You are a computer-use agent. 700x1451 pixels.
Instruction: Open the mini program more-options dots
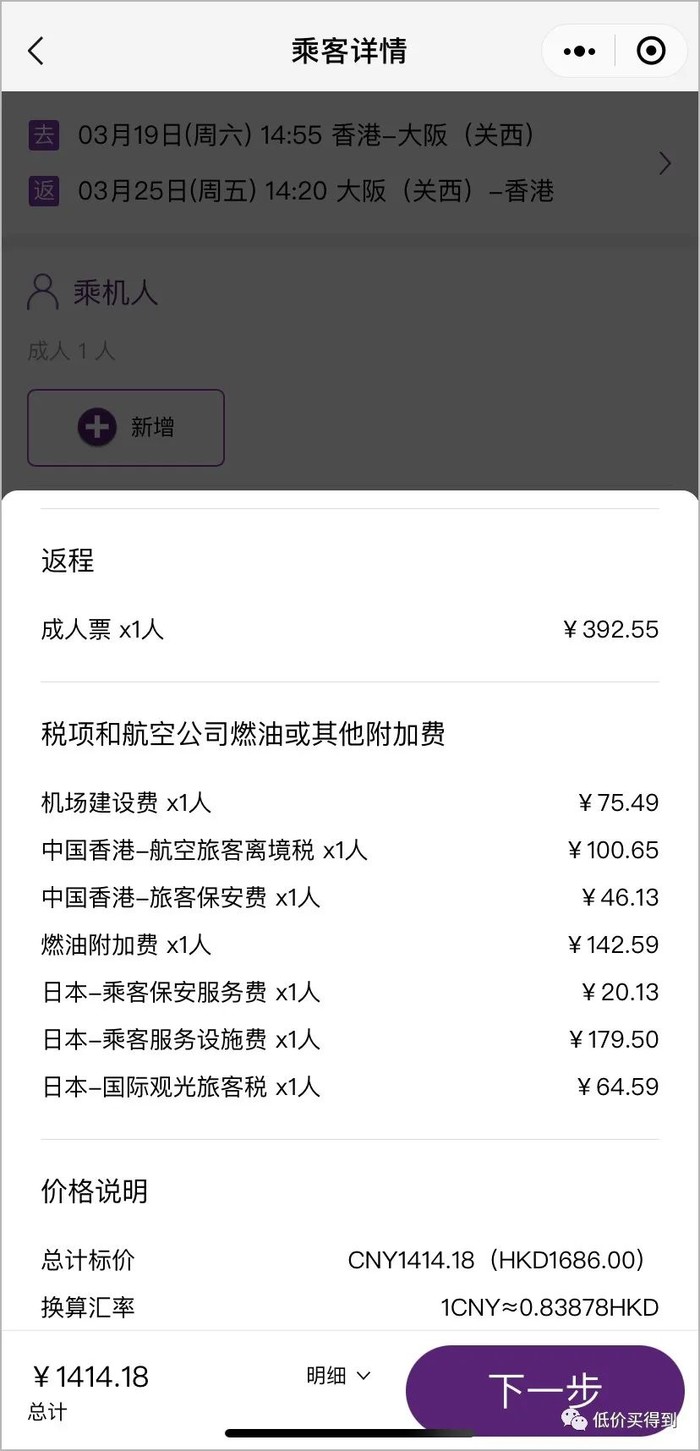pyautogui.click(x=580, y=51)
